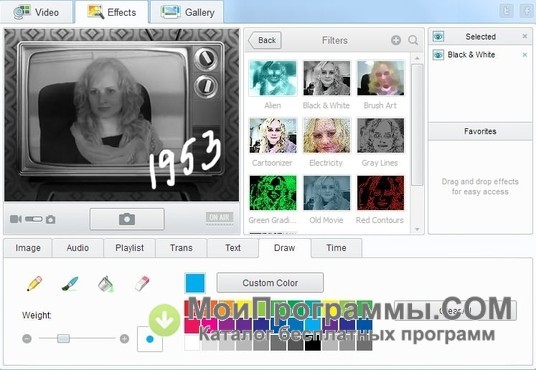Open the Custom Color button
Image resolution: width=536 pixels, height=370 pixels.
pyautogui.click(x=270, y=283)
